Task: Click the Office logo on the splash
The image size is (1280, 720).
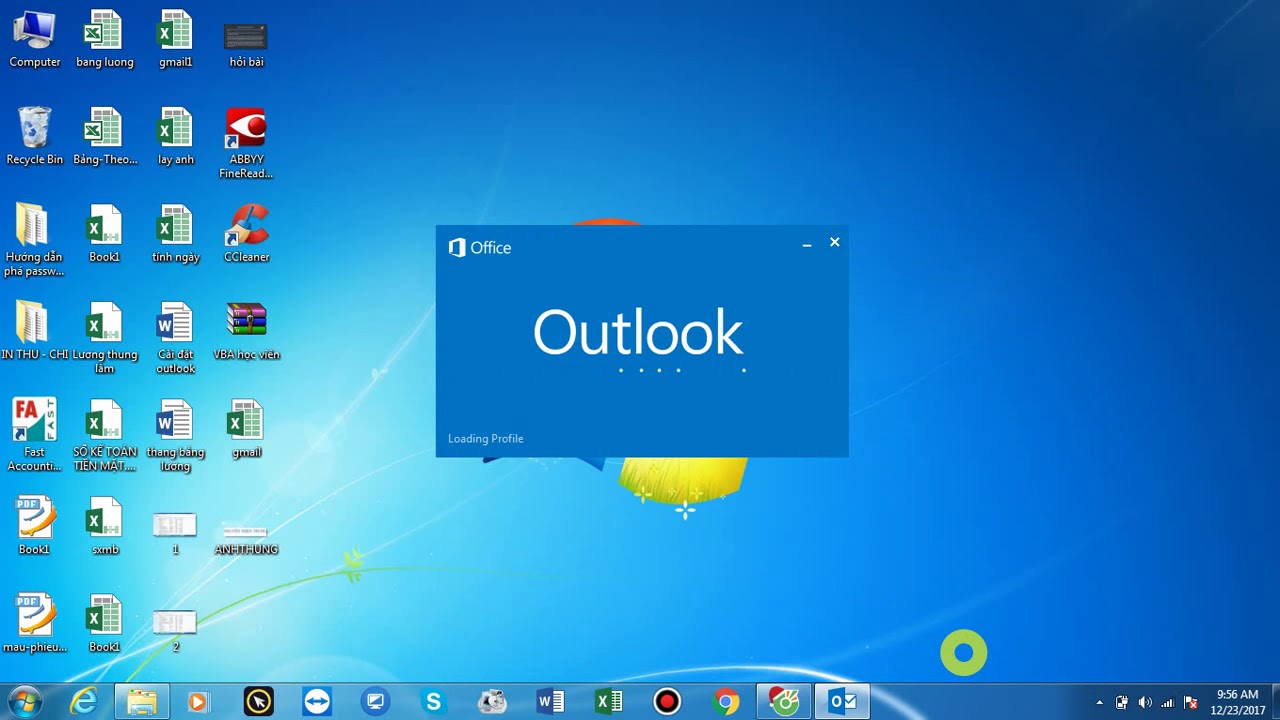Action: (480, 248)
